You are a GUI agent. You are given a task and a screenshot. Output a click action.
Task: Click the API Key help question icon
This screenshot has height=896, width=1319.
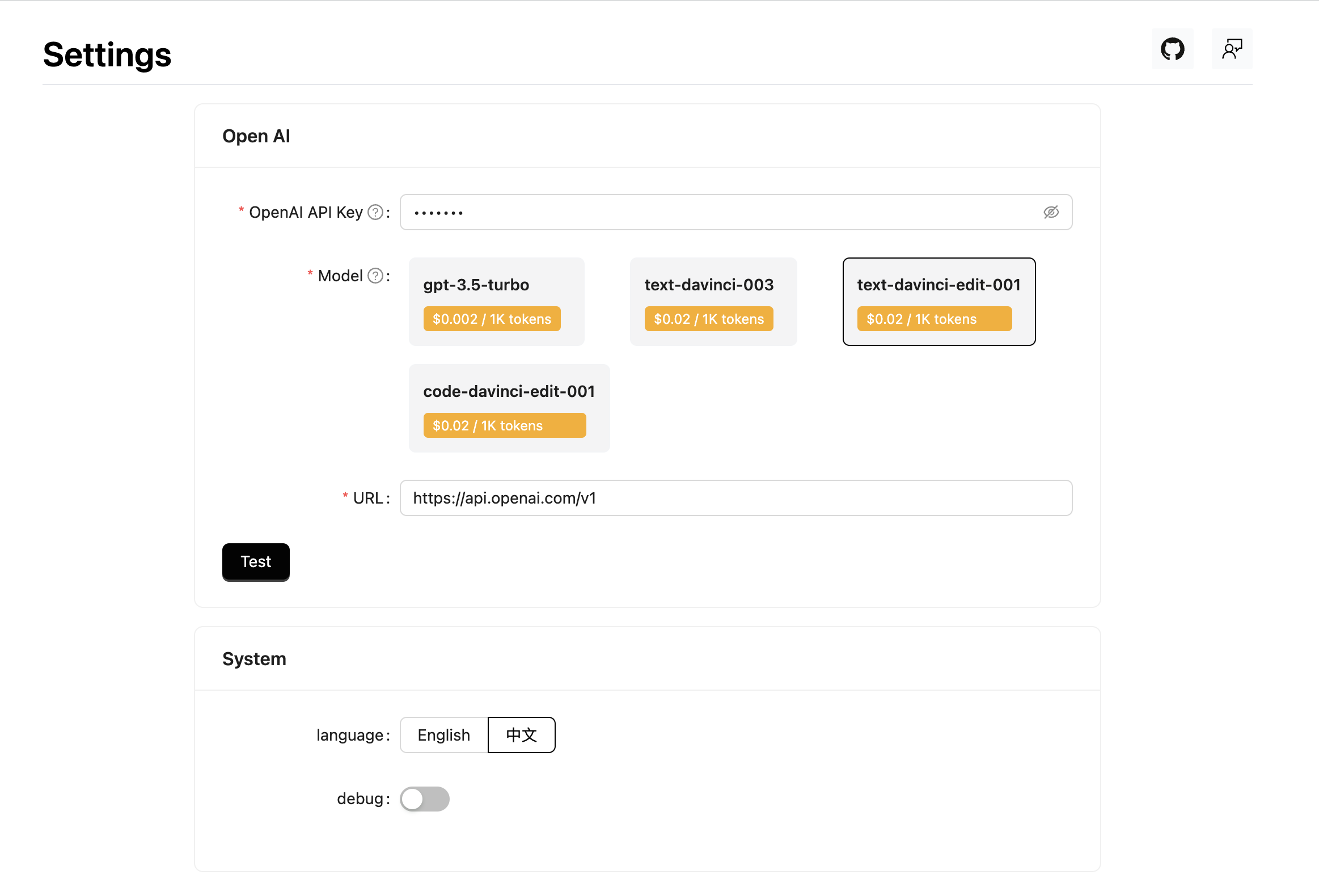click(375, 212)
